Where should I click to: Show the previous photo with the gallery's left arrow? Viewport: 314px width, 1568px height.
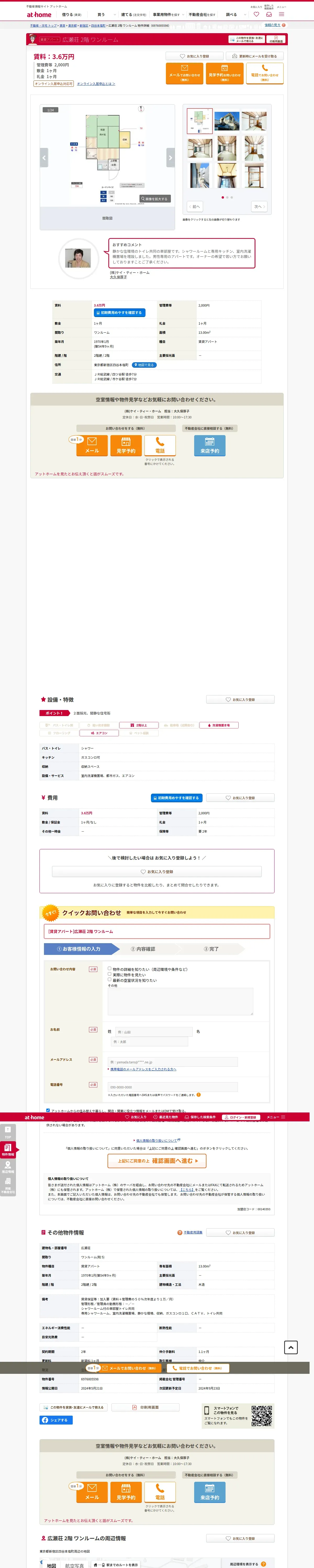(x=44, y=158)
